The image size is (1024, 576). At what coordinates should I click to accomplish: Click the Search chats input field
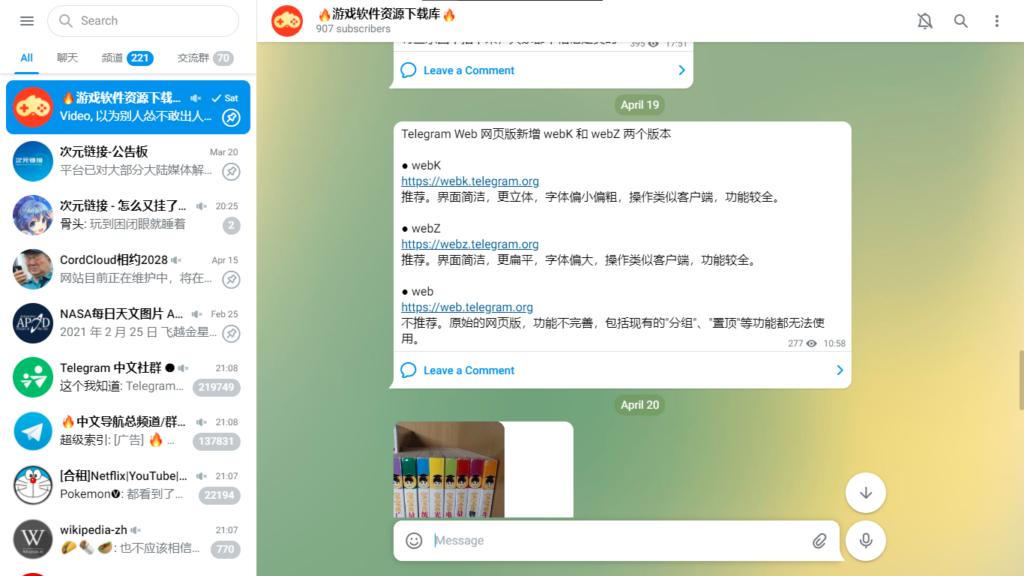(x=143, y=21)
